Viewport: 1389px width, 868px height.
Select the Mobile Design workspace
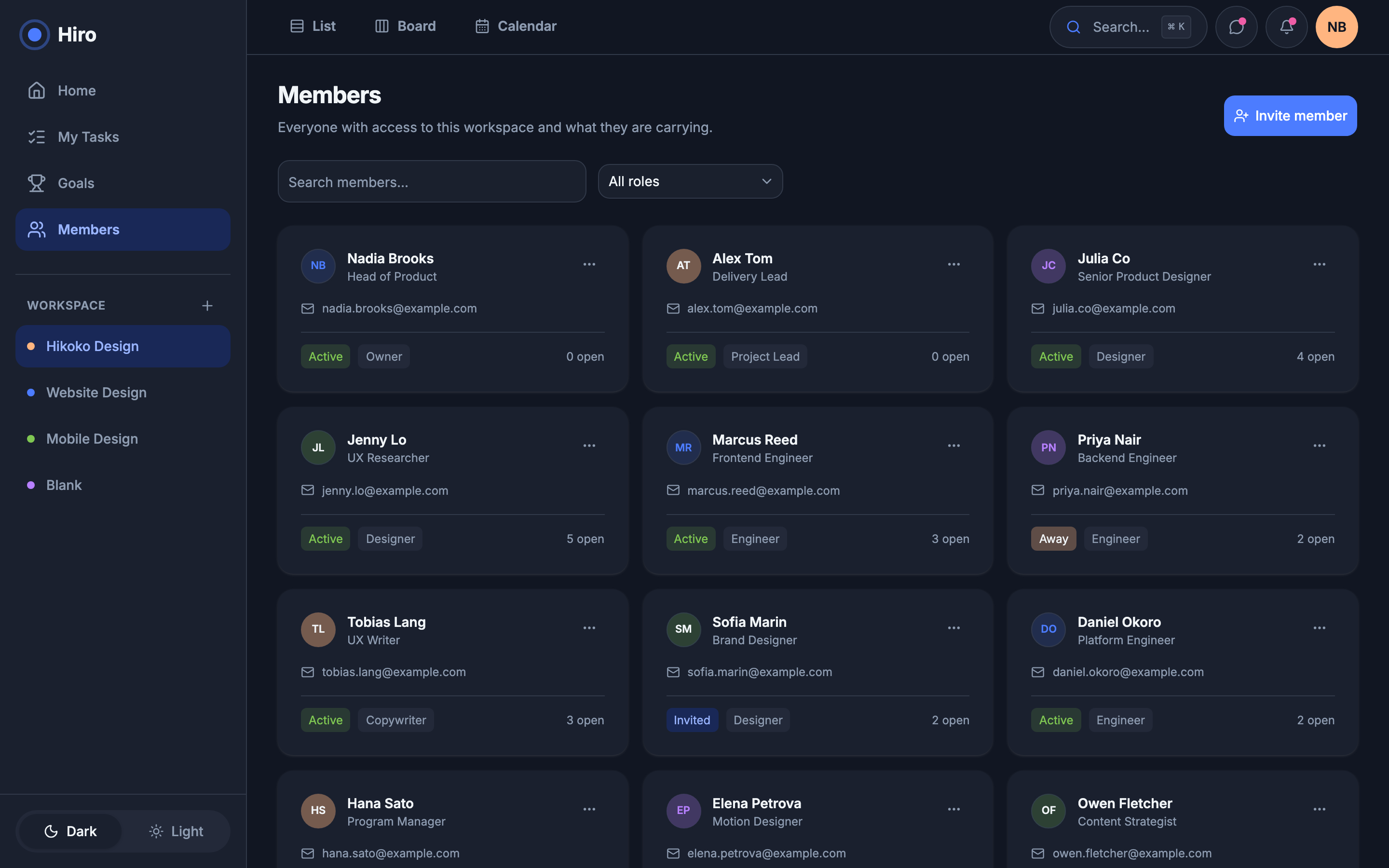(x=123, y=439)
